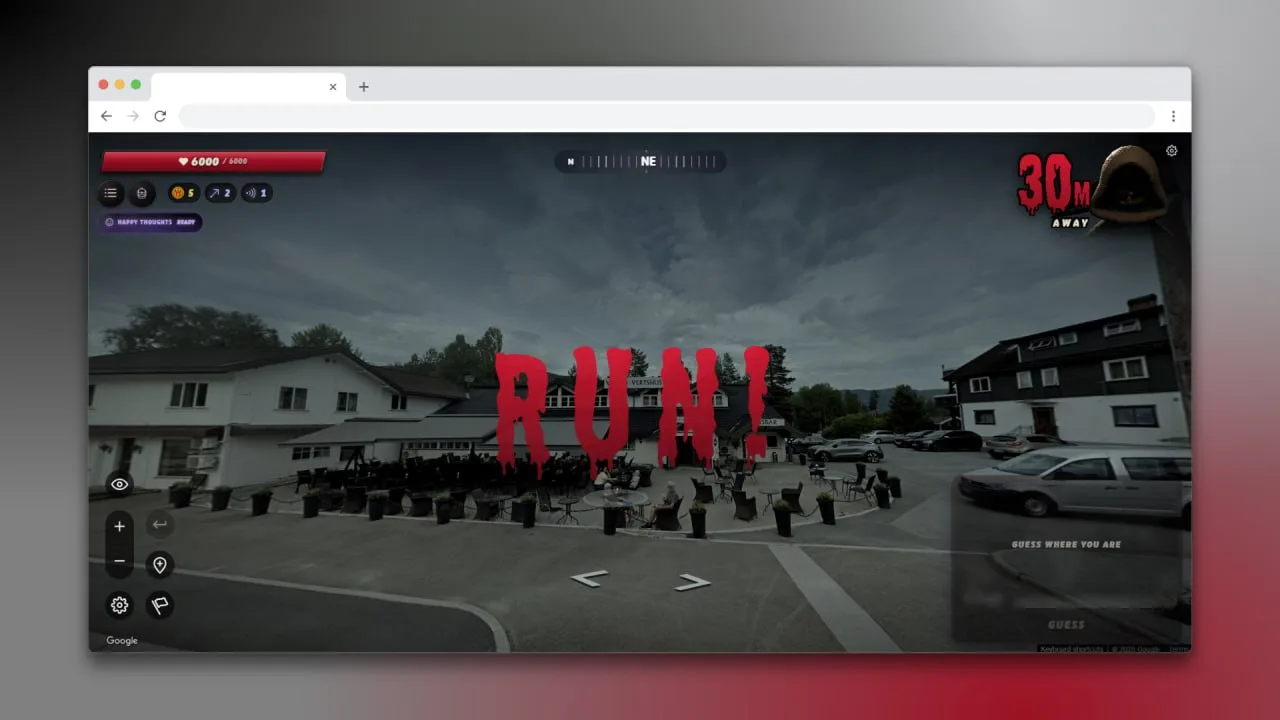This screenshot has height=720, width=1280.
Task: Open a new browser tab
Action: point(364,87)
